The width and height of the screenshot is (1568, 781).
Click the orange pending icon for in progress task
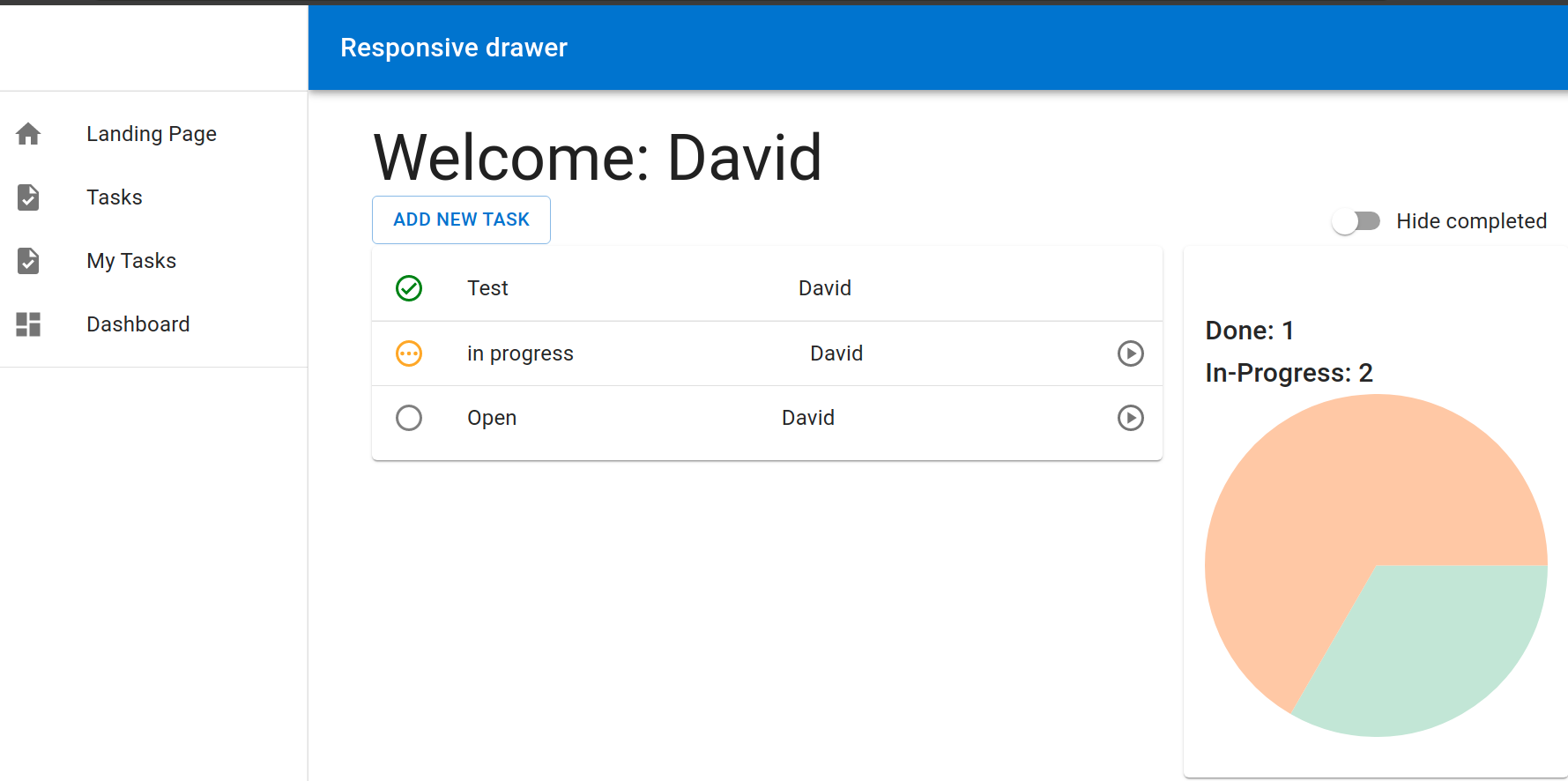[x=409, y=353]
